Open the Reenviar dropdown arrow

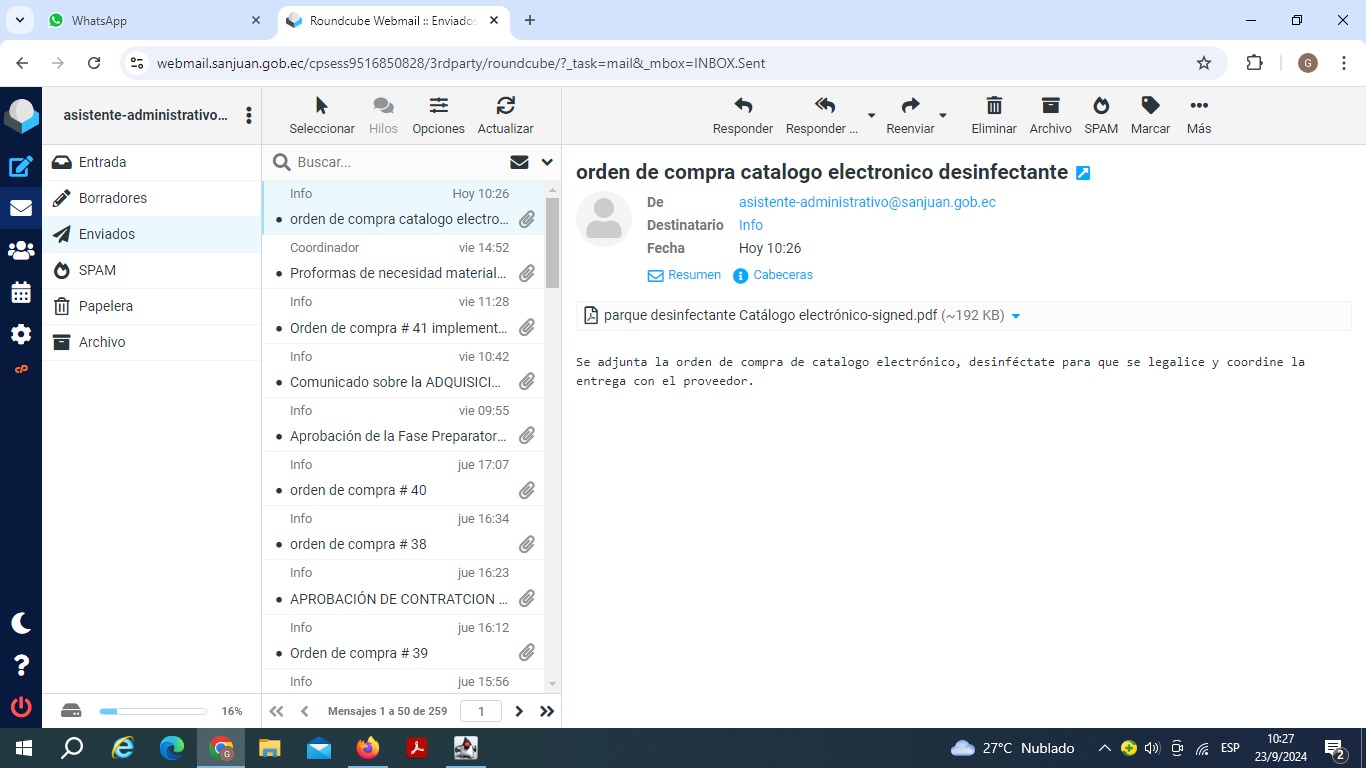(x=943, y=116)
